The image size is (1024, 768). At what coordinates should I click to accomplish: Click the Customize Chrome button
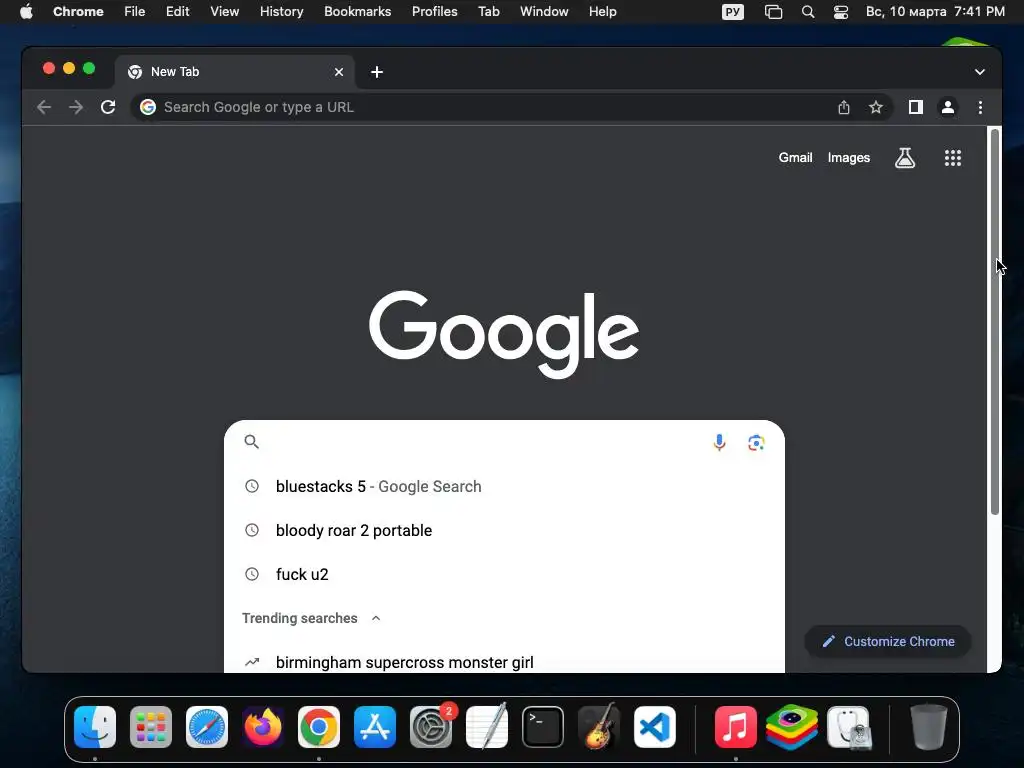coord(888,641)
